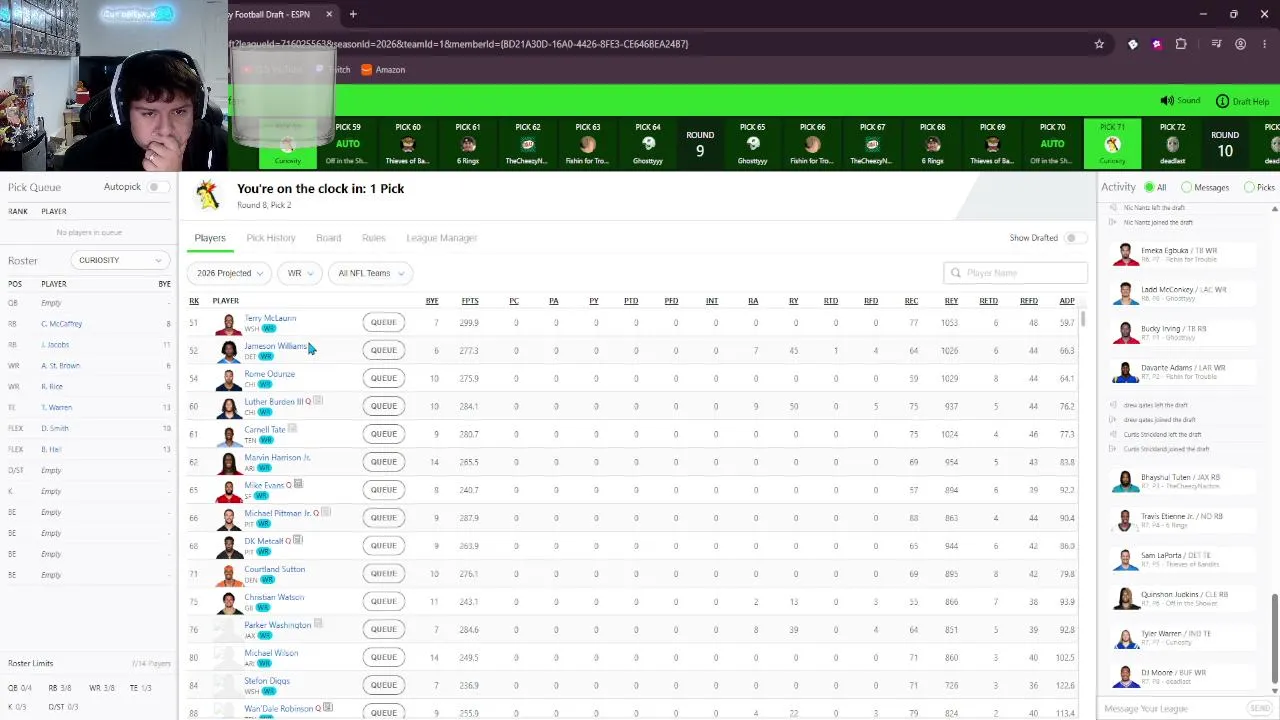1280x720 pixels.
Task: Open the League Manager tab
Action: [442, 238]
